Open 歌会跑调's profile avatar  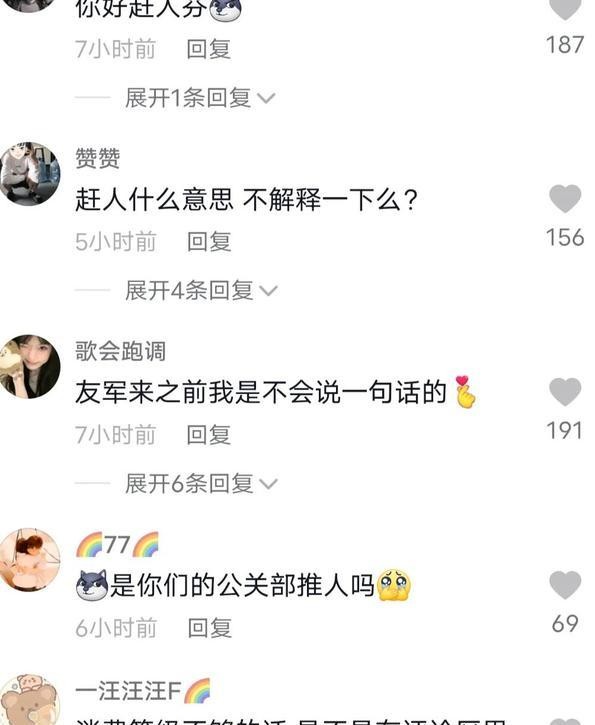pyautogui.click(x=30, y=367)
